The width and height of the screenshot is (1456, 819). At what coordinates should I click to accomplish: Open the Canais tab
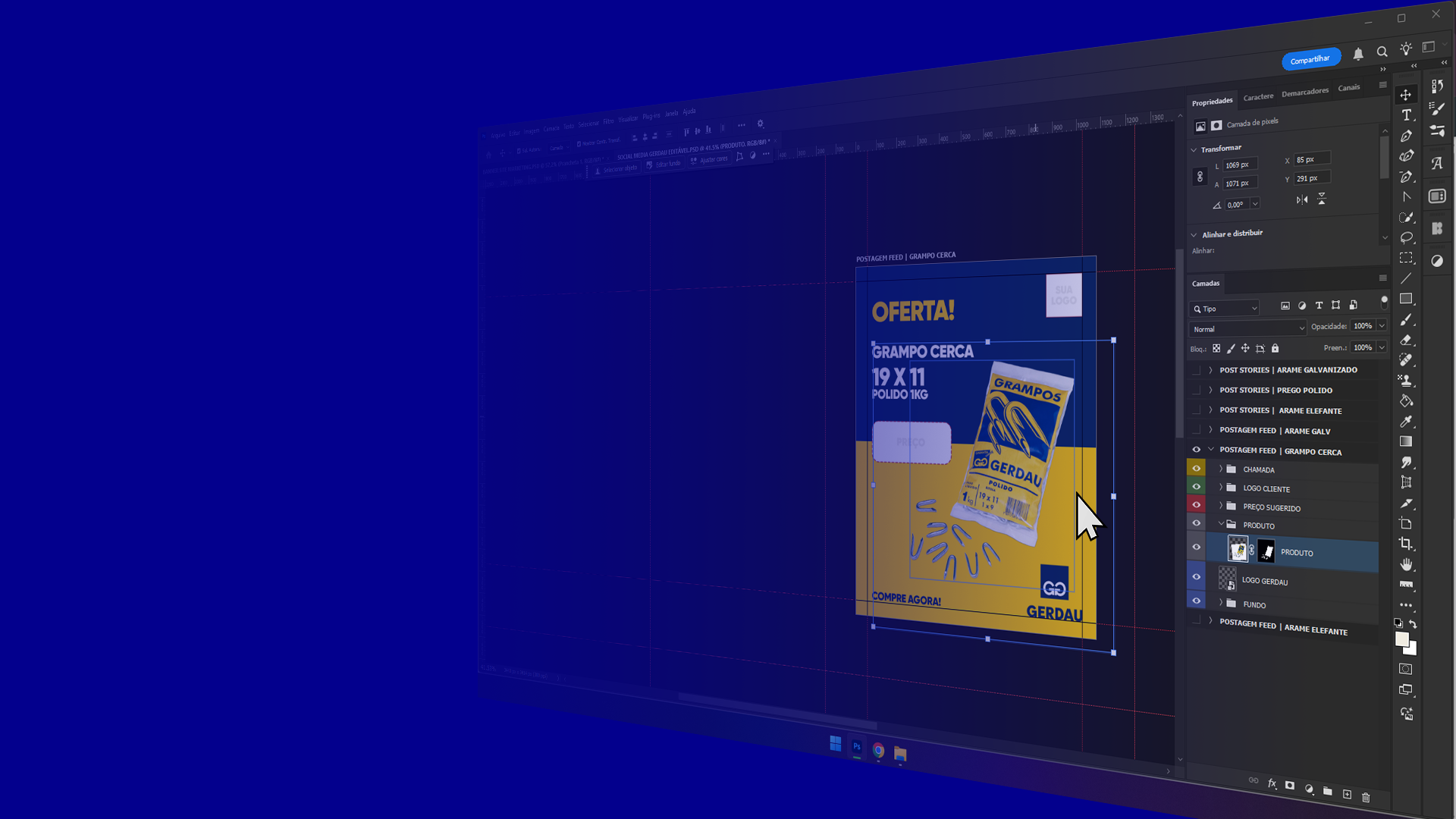1348,88
